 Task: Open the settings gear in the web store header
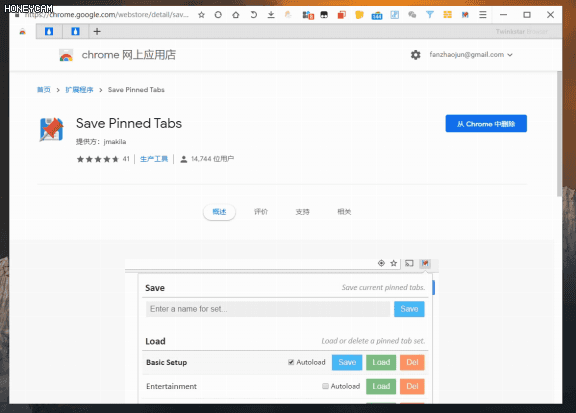(x=415, y=55)
